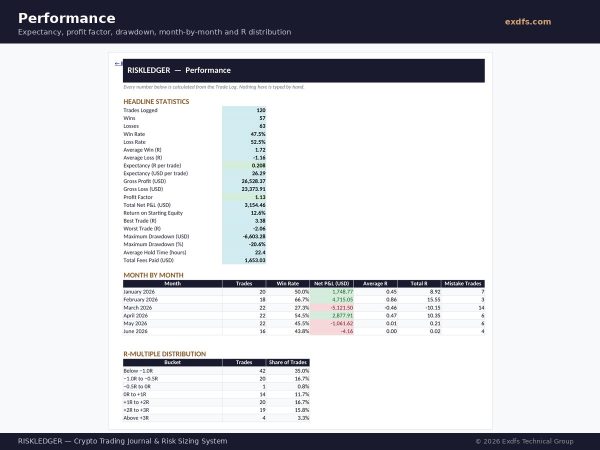Click the Win Rate column header in monthly table
Image resolution: width=600 pixels, height=450 pixels.
click(287, 284)
